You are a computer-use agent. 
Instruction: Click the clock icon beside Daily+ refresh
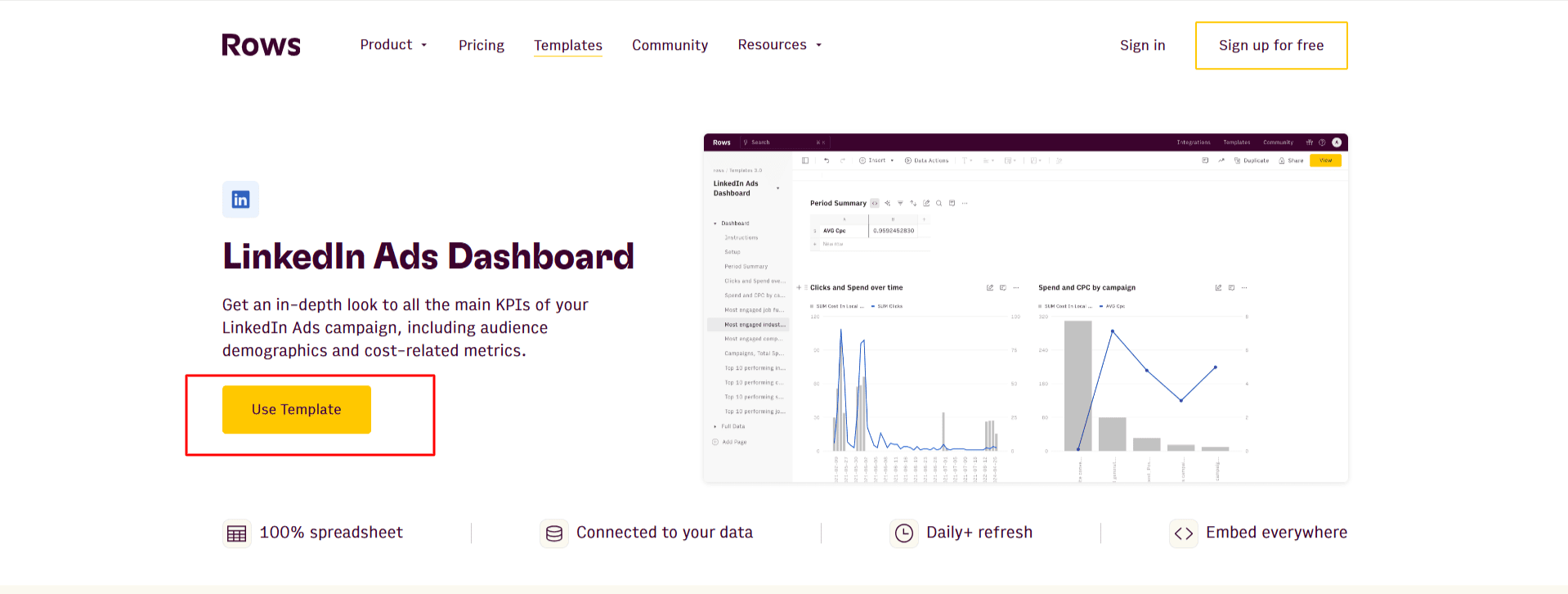[x=903, y=533]
